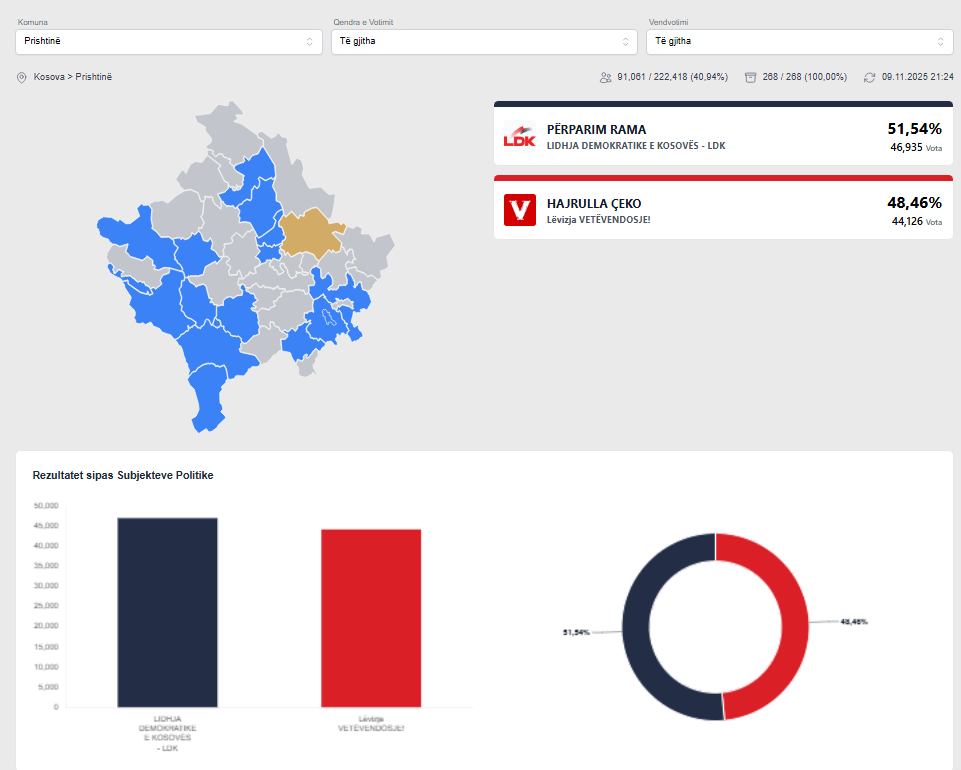Click the refresh timestamp icon

pos(869,77)
